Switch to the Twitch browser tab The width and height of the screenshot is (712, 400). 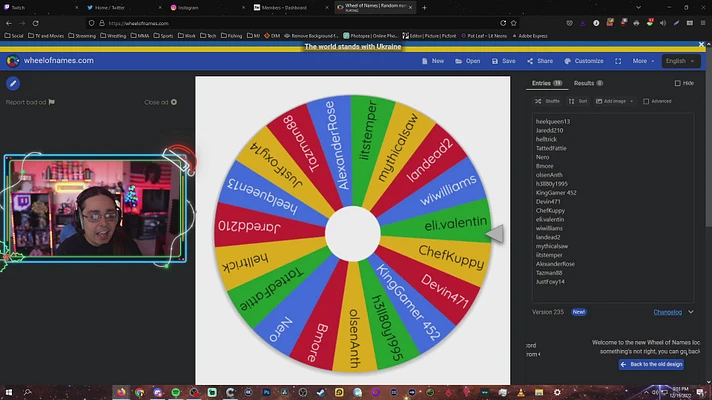tap(41, 7)
